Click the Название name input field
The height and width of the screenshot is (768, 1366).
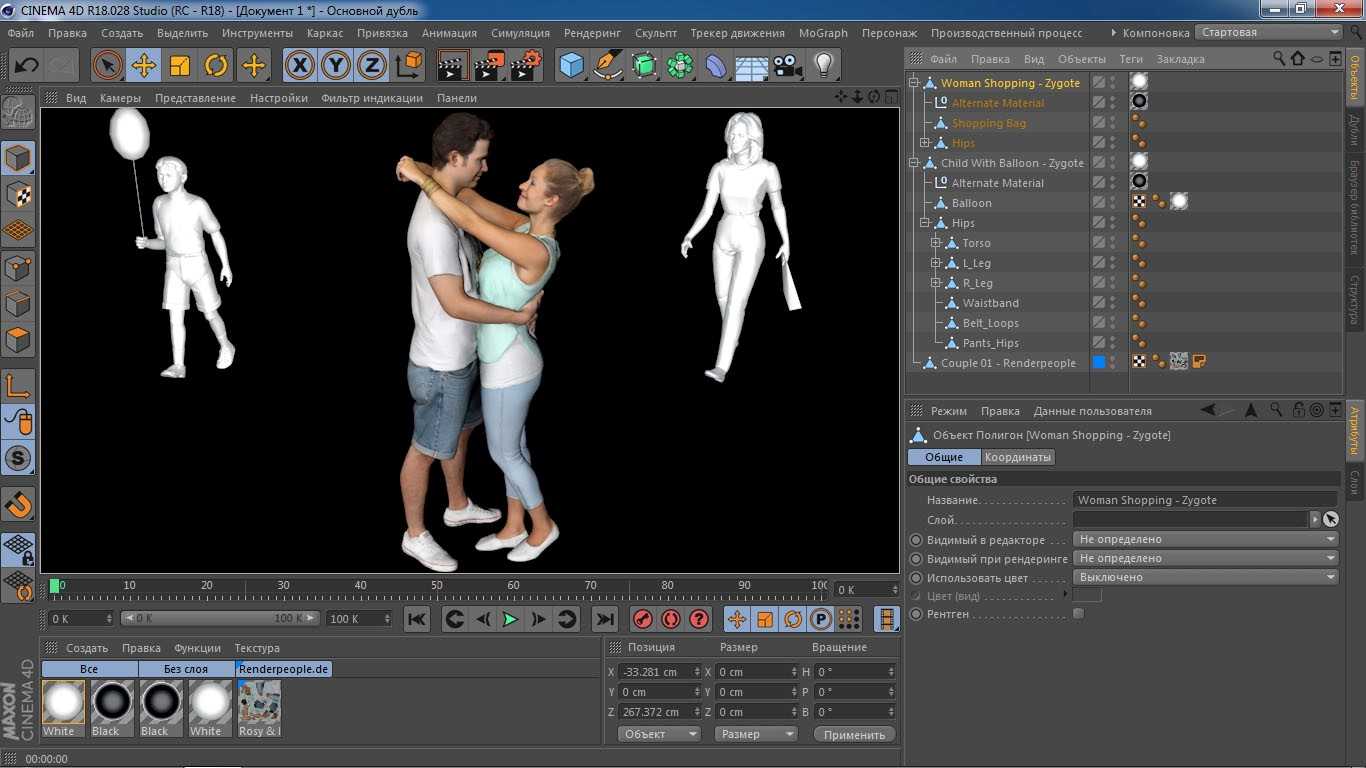1204,500
